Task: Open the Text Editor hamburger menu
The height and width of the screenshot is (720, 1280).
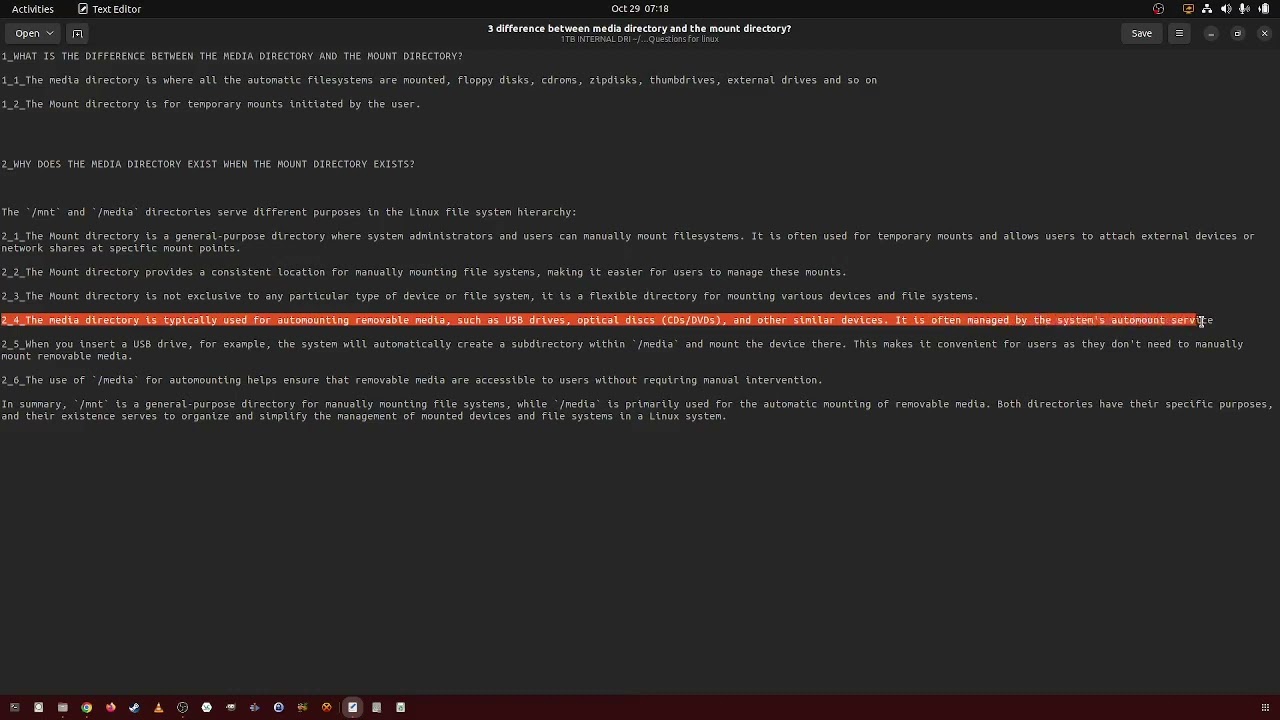Action: (1179, 33)
